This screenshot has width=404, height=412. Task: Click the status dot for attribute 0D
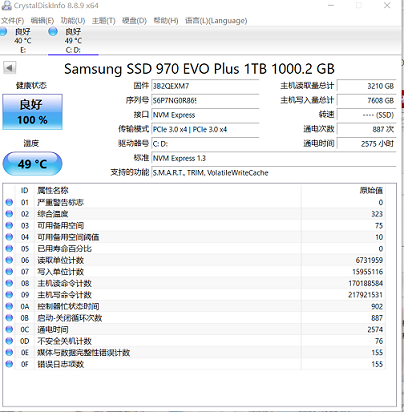(9, 341)
